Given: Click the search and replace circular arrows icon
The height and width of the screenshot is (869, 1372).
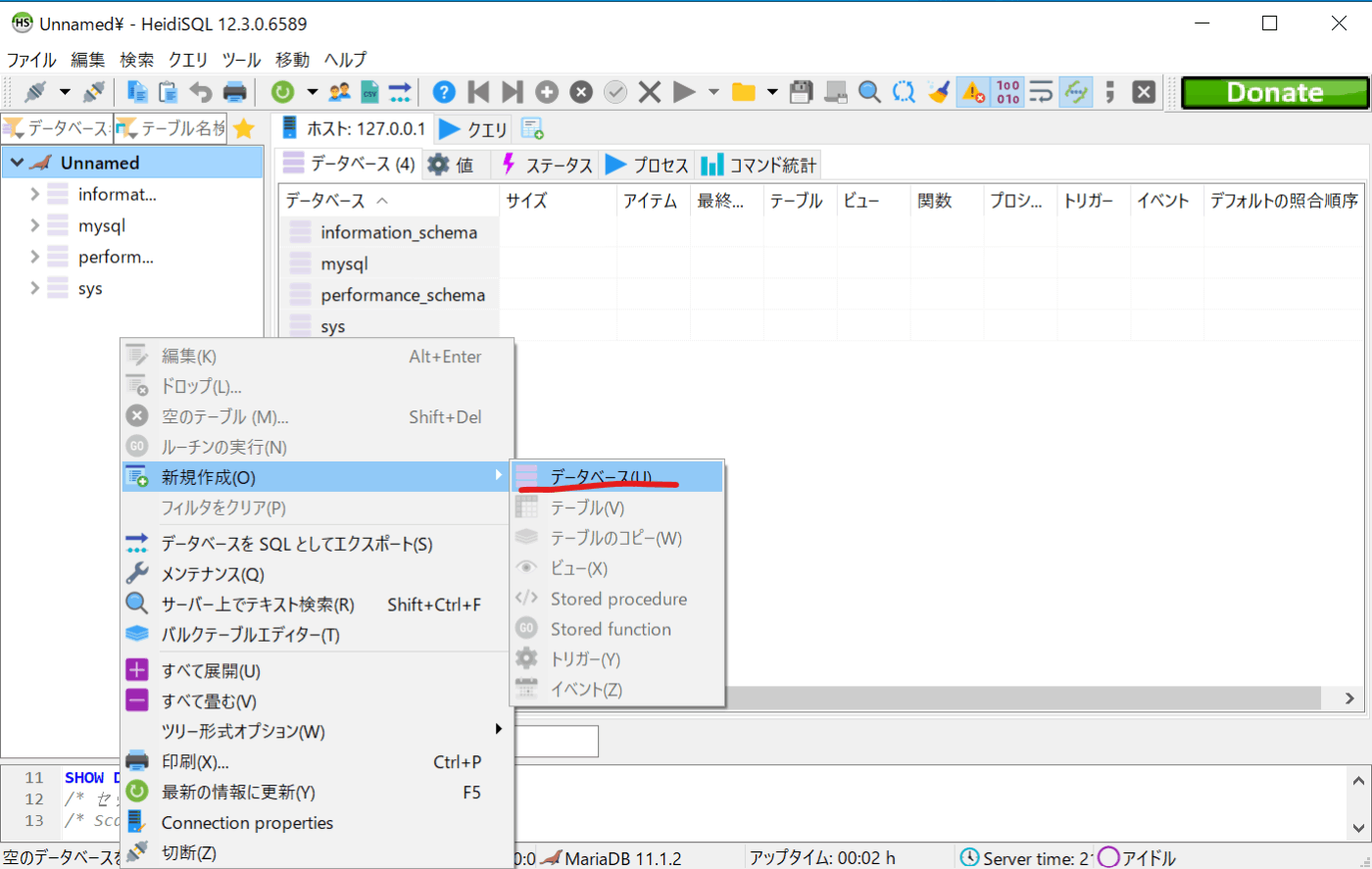Looking at the screenshot, I should point(904,92).
